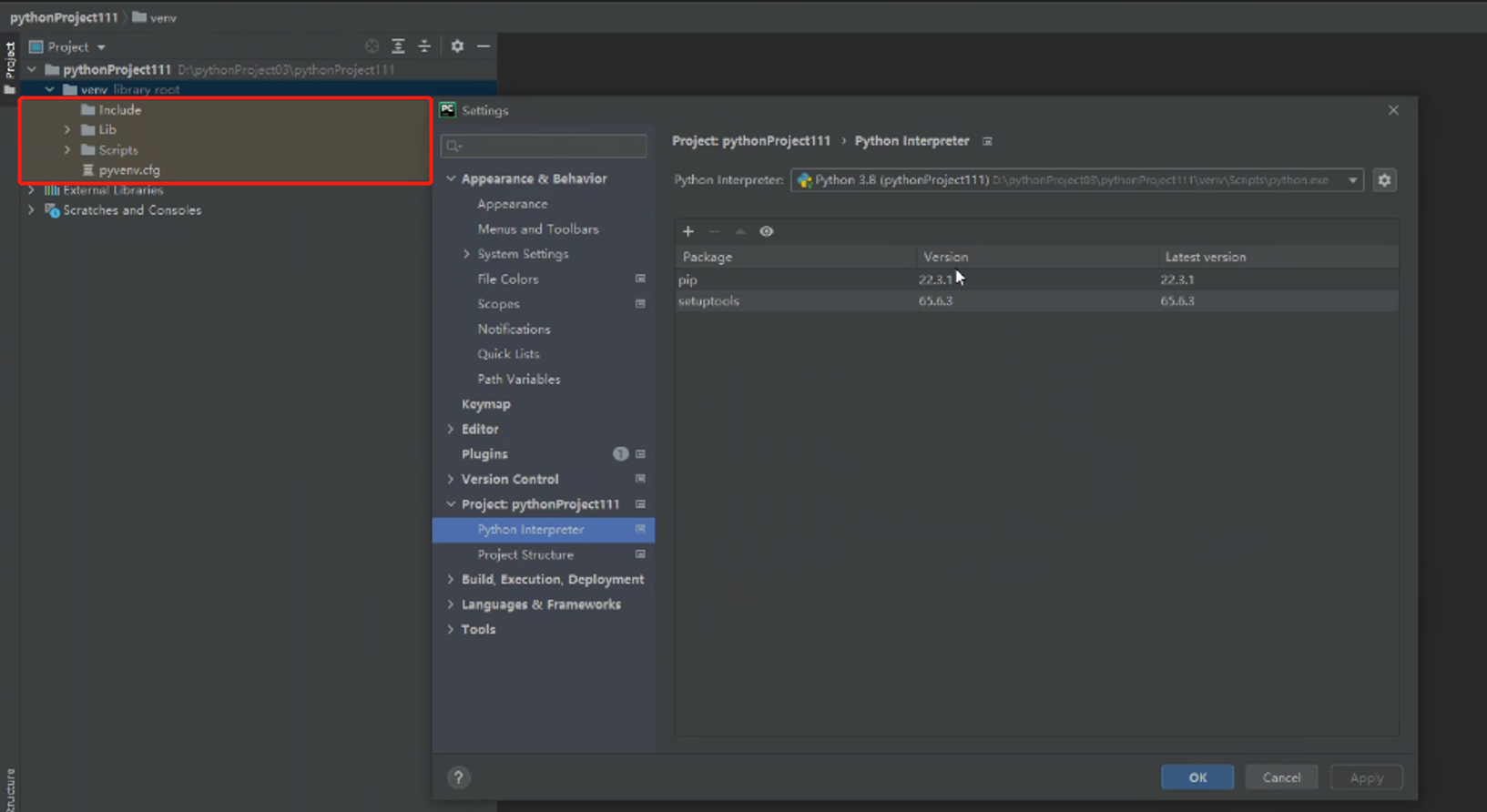Open the help question mark button
Image resolution: width=1487 pixels, height=812 pixels.
pyautogui.click(x=458, y=777)
